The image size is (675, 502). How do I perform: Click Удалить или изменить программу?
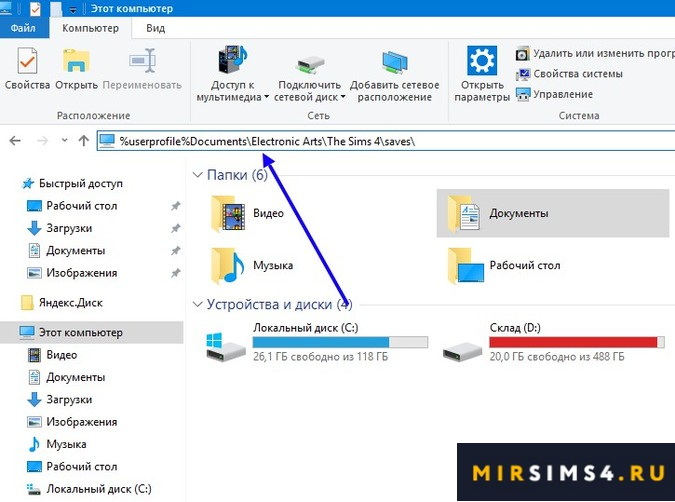pos(595,53)
